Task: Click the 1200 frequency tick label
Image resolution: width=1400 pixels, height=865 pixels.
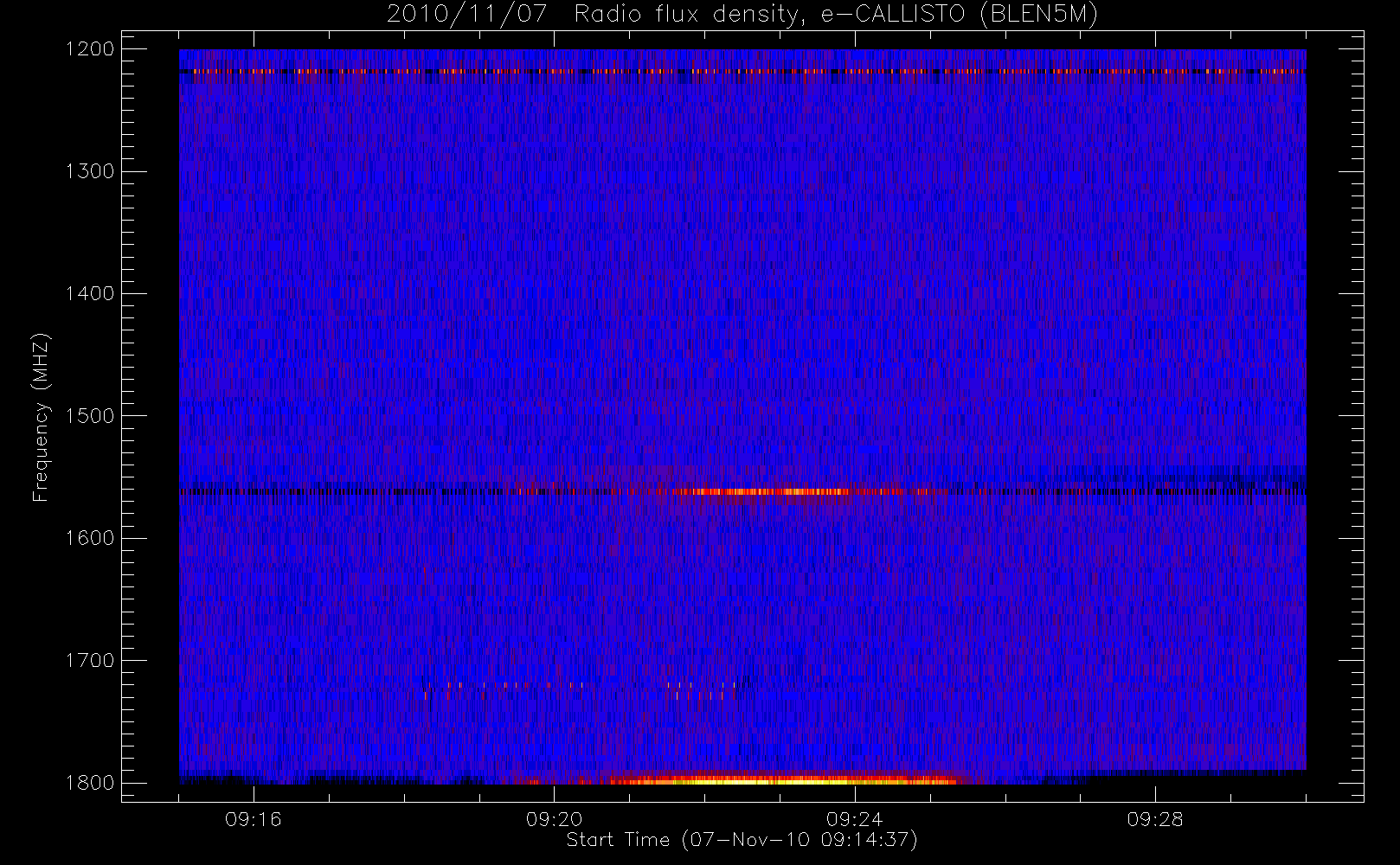Action: pyautogui.click(x=90, y=49)
